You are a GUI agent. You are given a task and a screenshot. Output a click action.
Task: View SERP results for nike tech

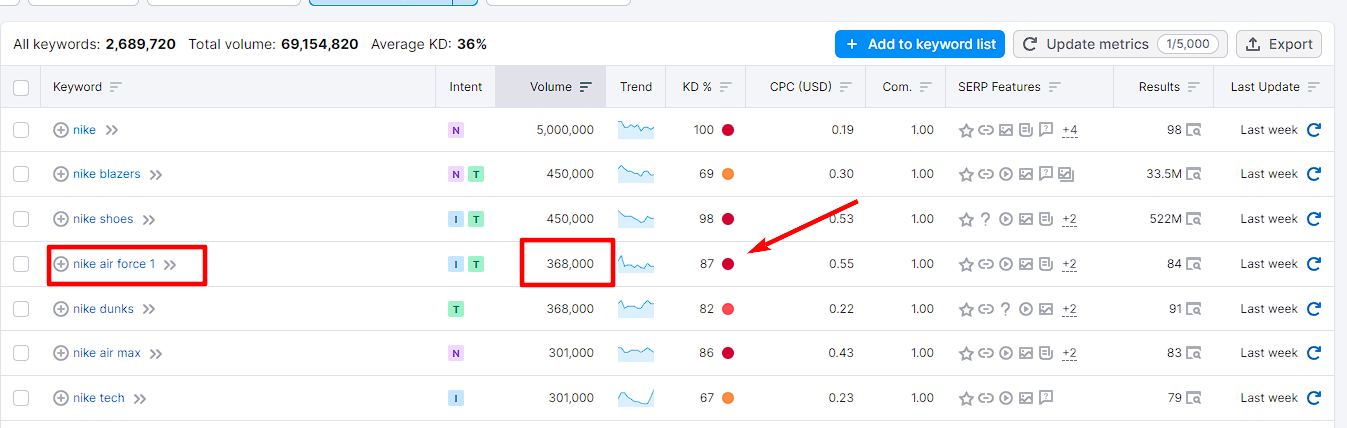point(1193,398)
